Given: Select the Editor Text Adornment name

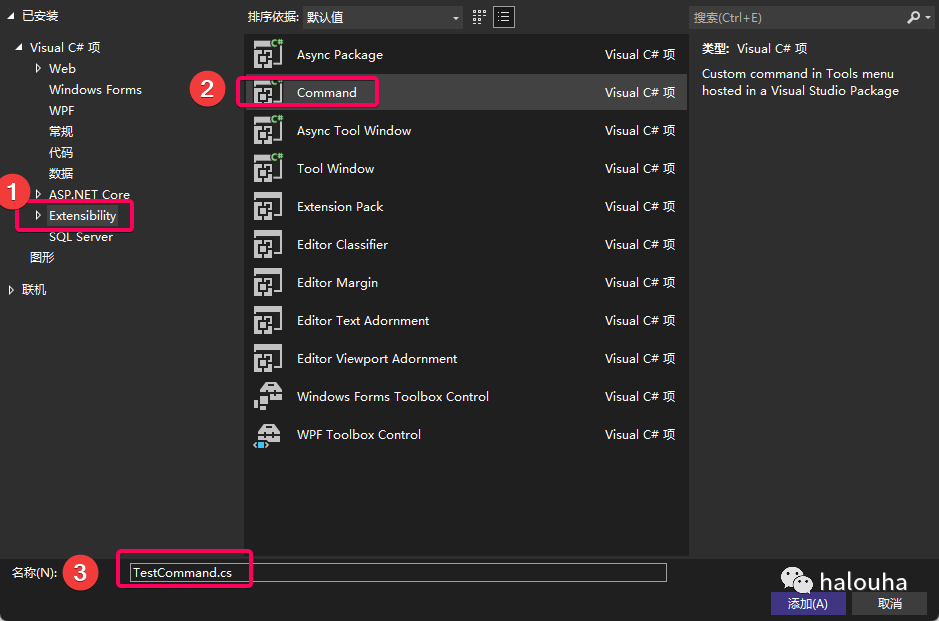Looking at the screenshot, I should (363, 320).
